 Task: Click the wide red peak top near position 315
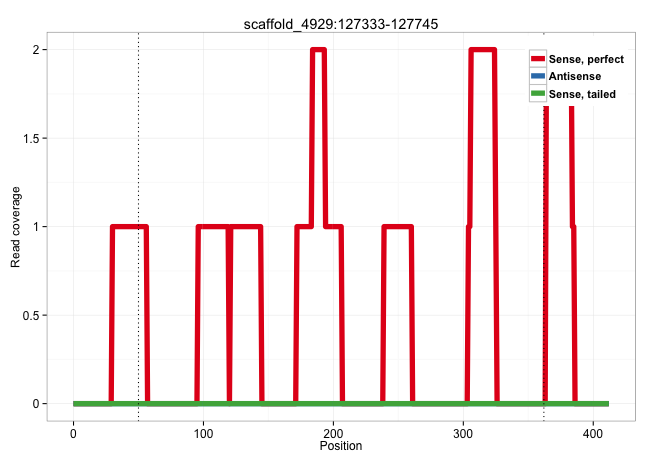[482, 50]
